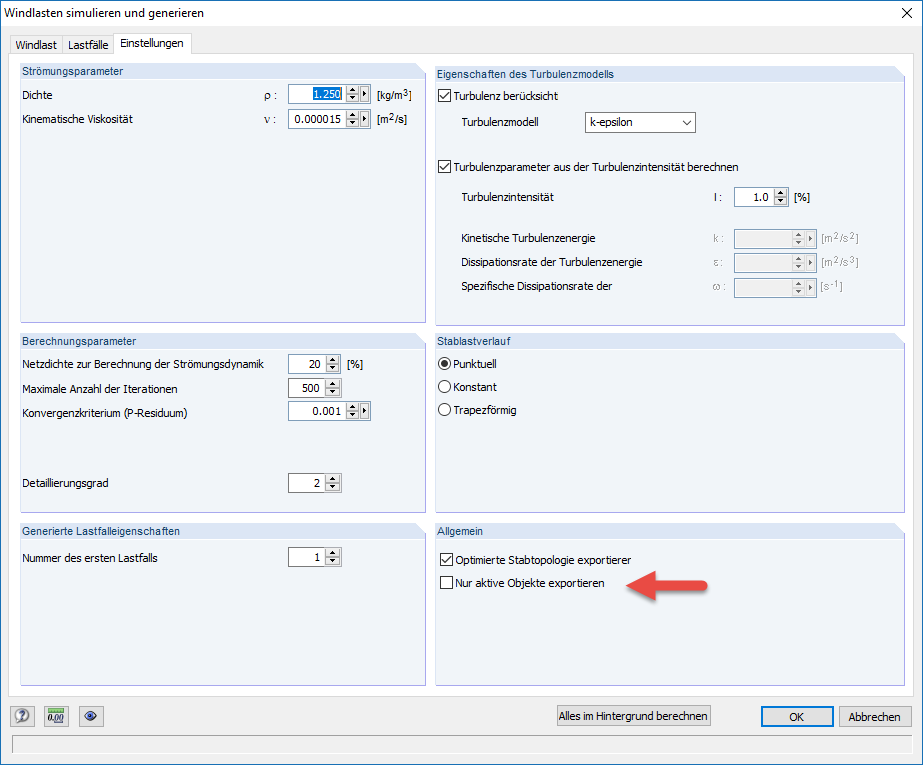Open the help dialog via question mark icon
Viewport: 923px width, 765px height.
[x=21, y=716]
